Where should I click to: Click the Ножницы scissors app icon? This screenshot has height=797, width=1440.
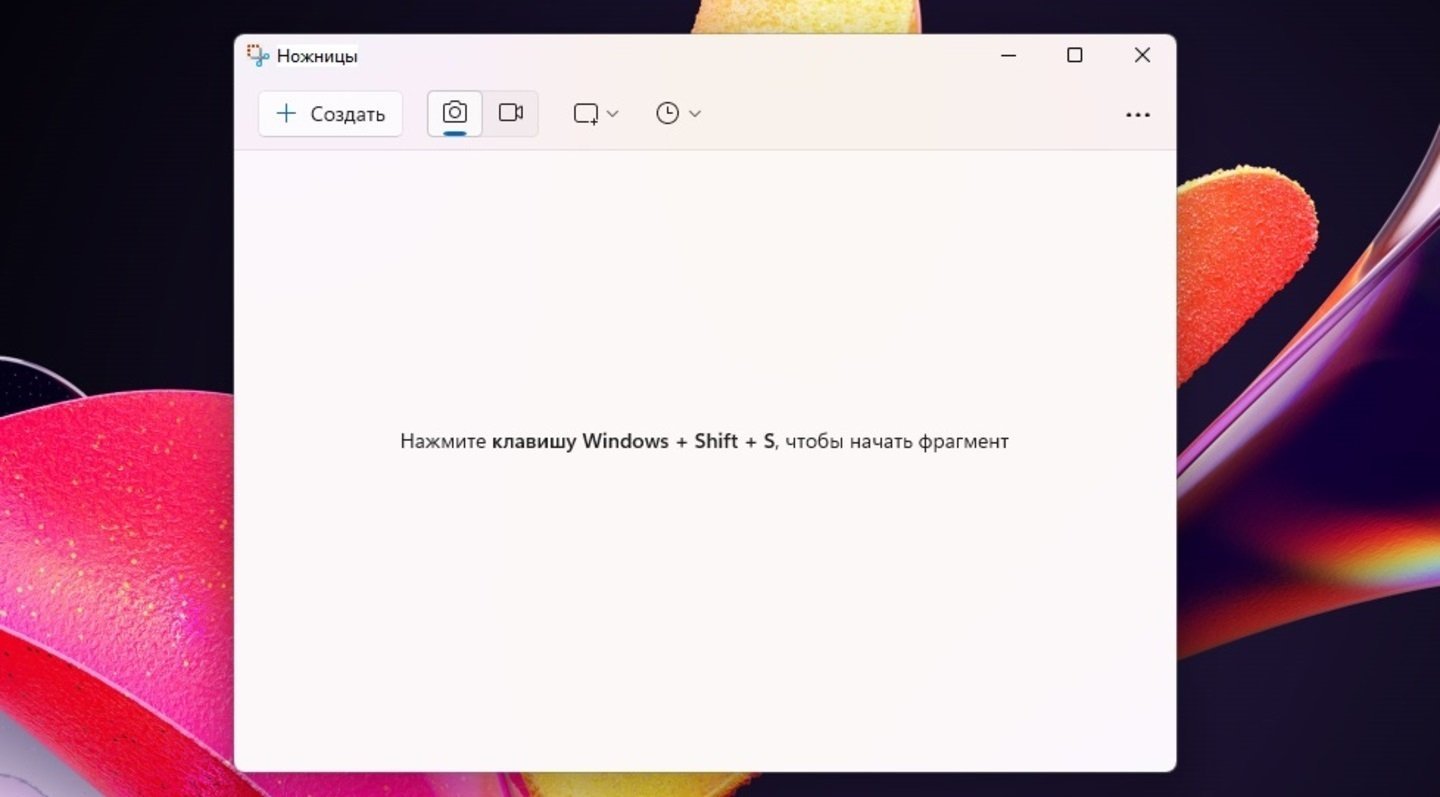click(258, 56)
